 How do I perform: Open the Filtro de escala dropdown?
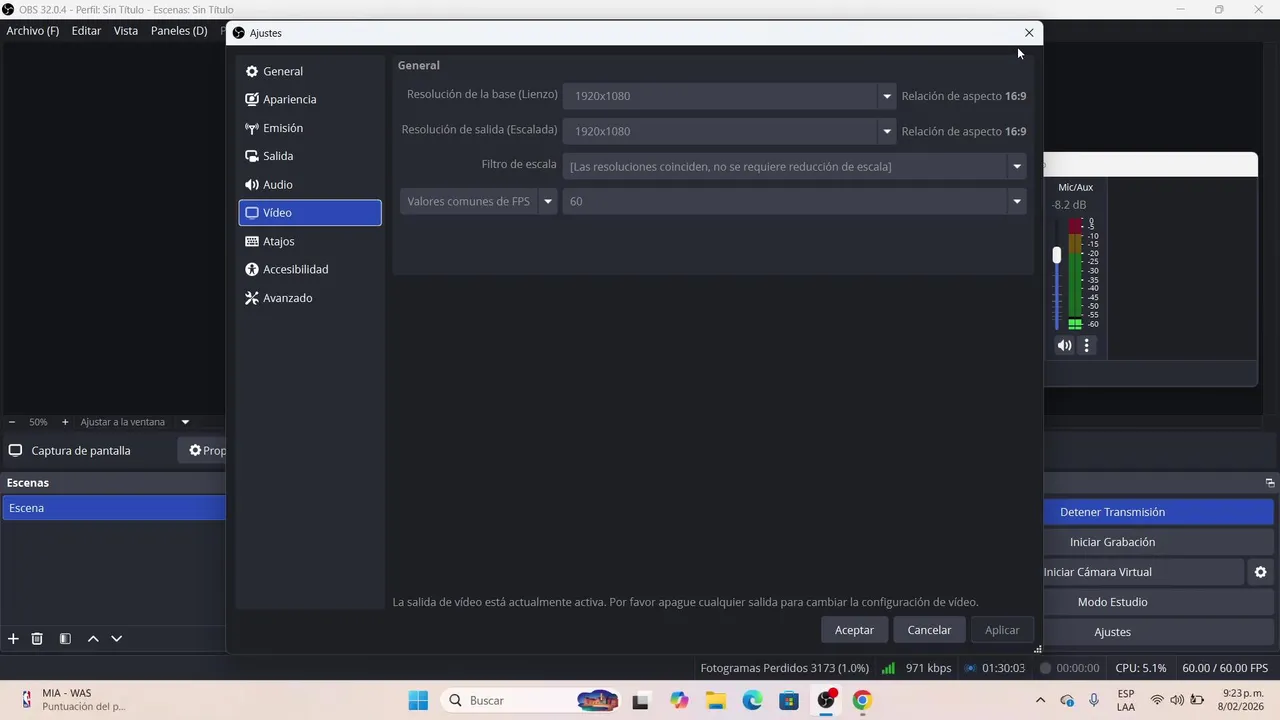click(x=795, y=166)
